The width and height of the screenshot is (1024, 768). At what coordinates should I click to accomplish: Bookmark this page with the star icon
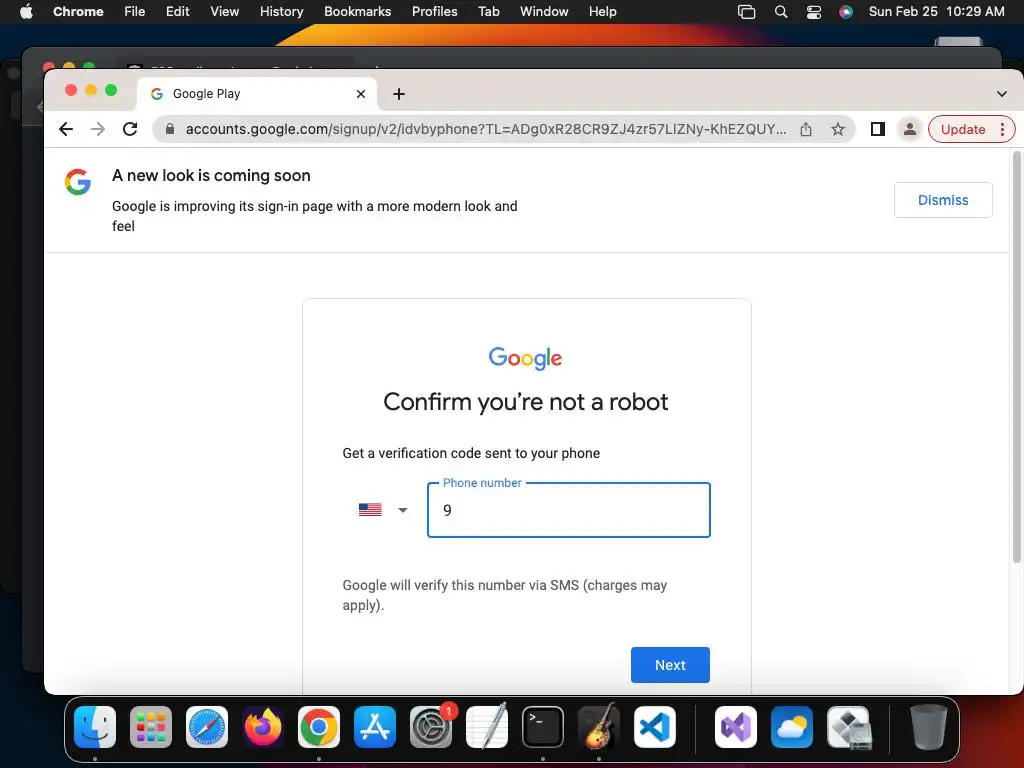coord(838,129)
